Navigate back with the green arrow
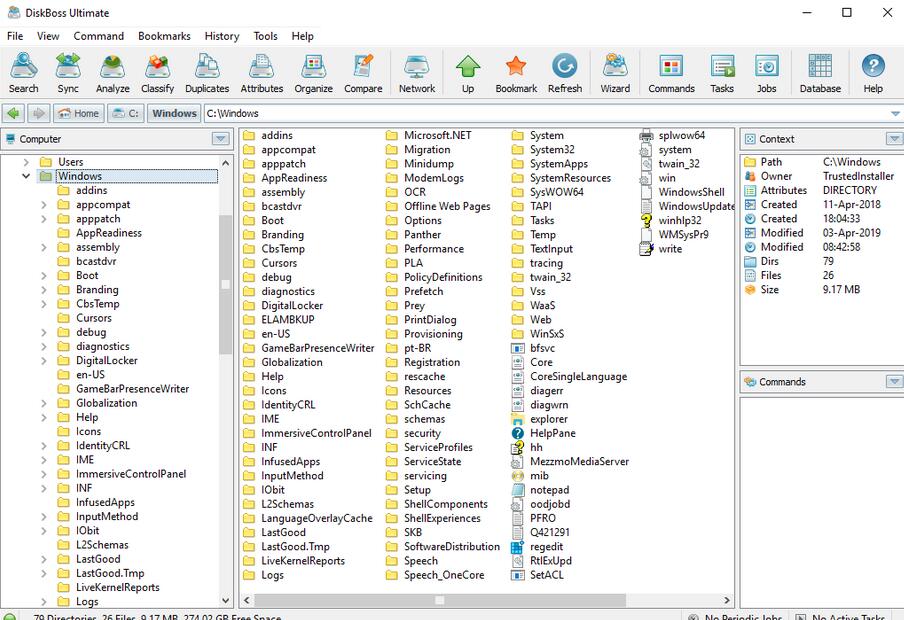904x620 pixels. click(14, 113)
